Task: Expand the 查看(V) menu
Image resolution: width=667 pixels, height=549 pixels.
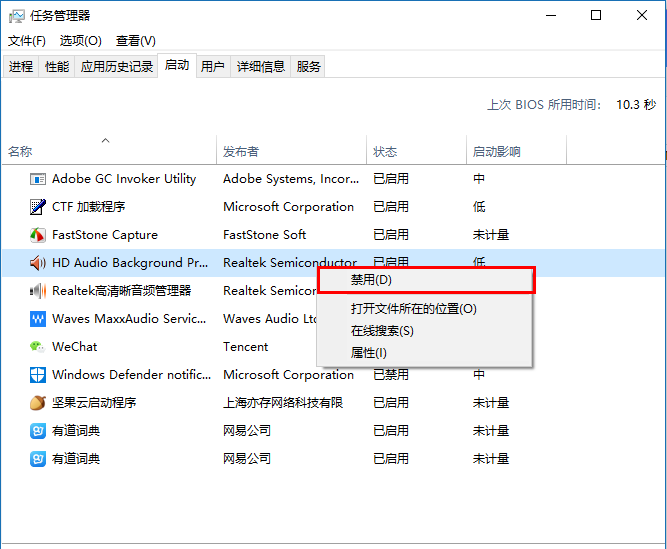Action: [x=135, y=41]
